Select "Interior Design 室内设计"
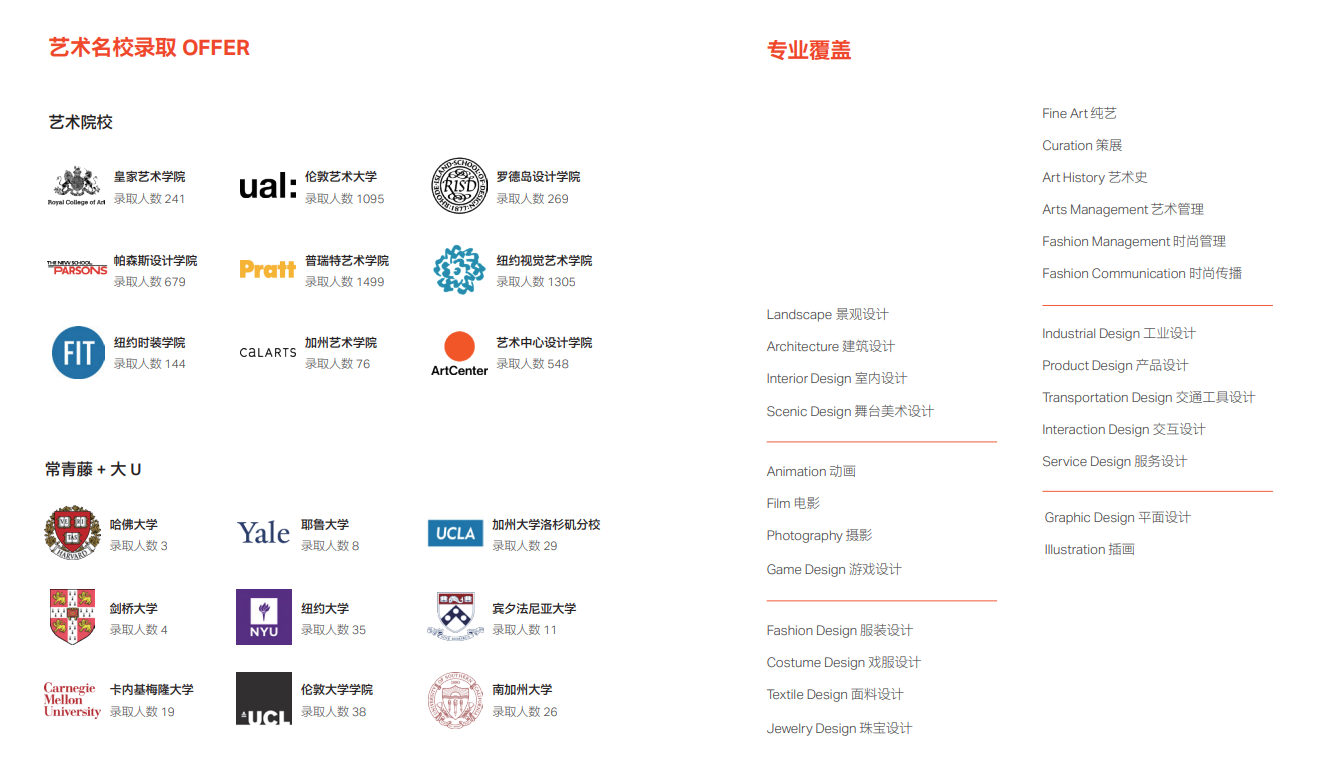 837,379
